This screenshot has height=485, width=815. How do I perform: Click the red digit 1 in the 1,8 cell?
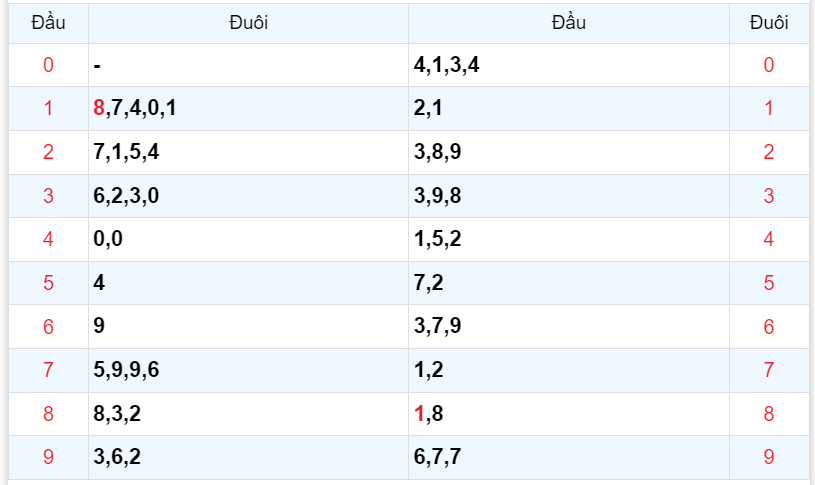419,414
